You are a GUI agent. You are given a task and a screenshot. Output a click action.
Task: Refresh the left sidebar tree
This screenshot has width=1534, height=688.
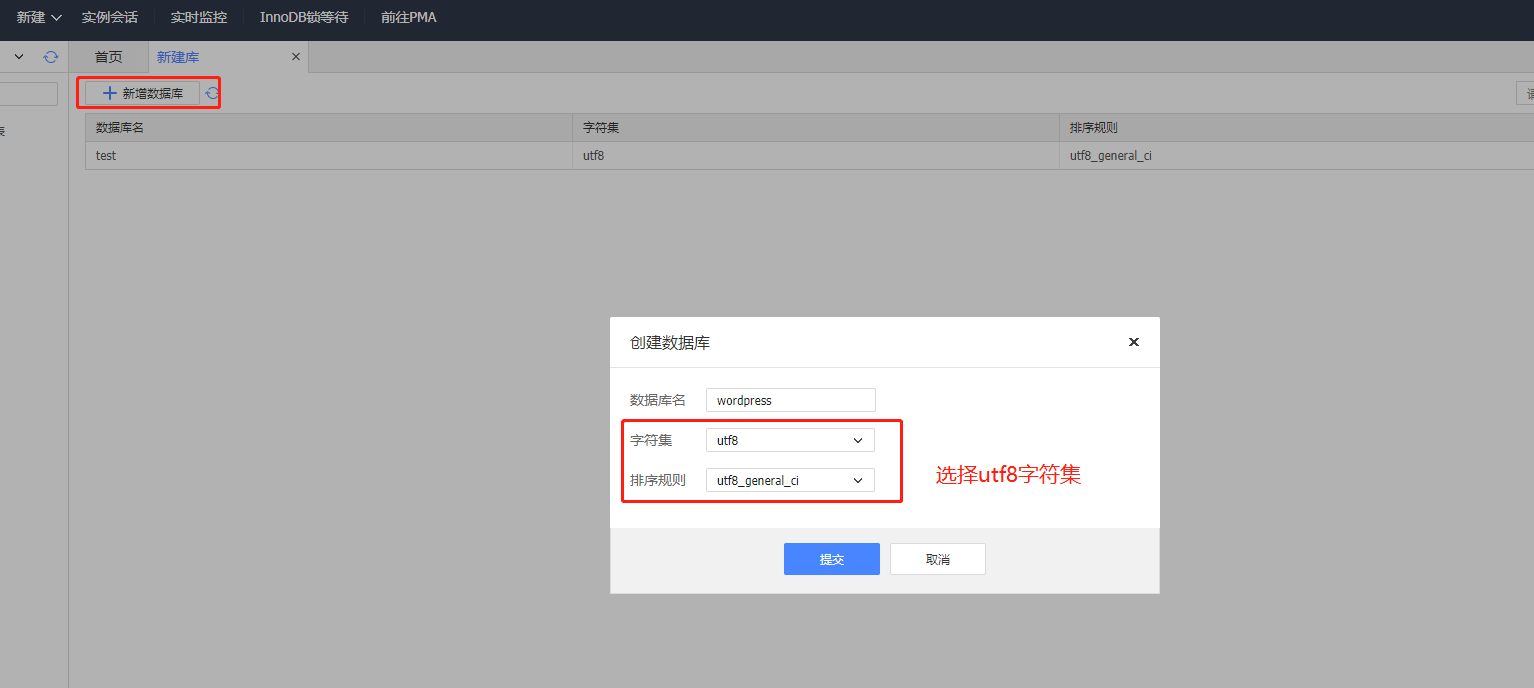51,57
